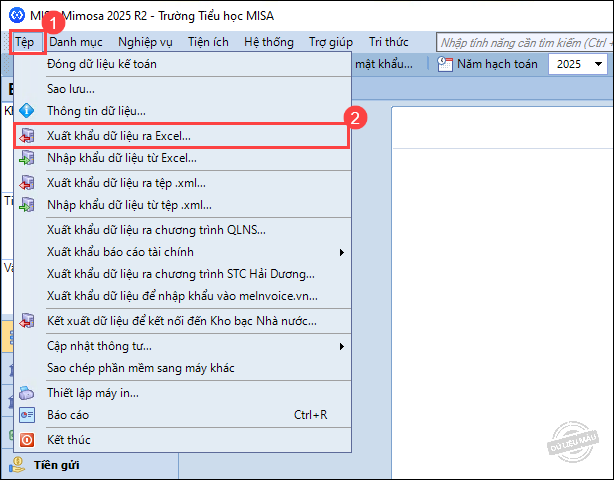The width and height of the screenshot is (614, 480).
Task: Select Xuất khẩu báo cáo tài chính
Action: point(182,252)
